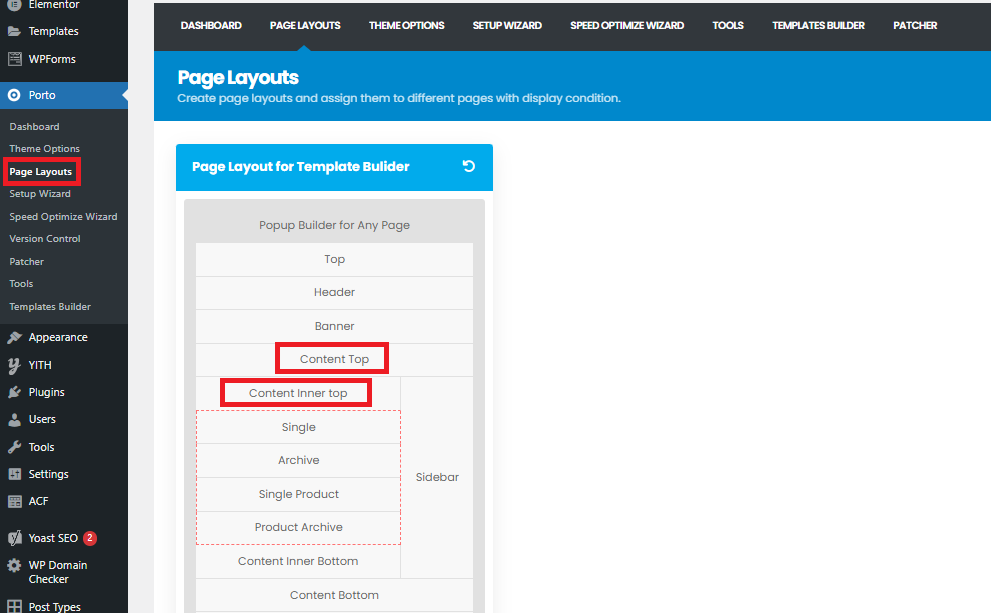This screenshot has width=991, height=613.
Task: Reset page layout with the refresh icon
Action: [468, 166]
